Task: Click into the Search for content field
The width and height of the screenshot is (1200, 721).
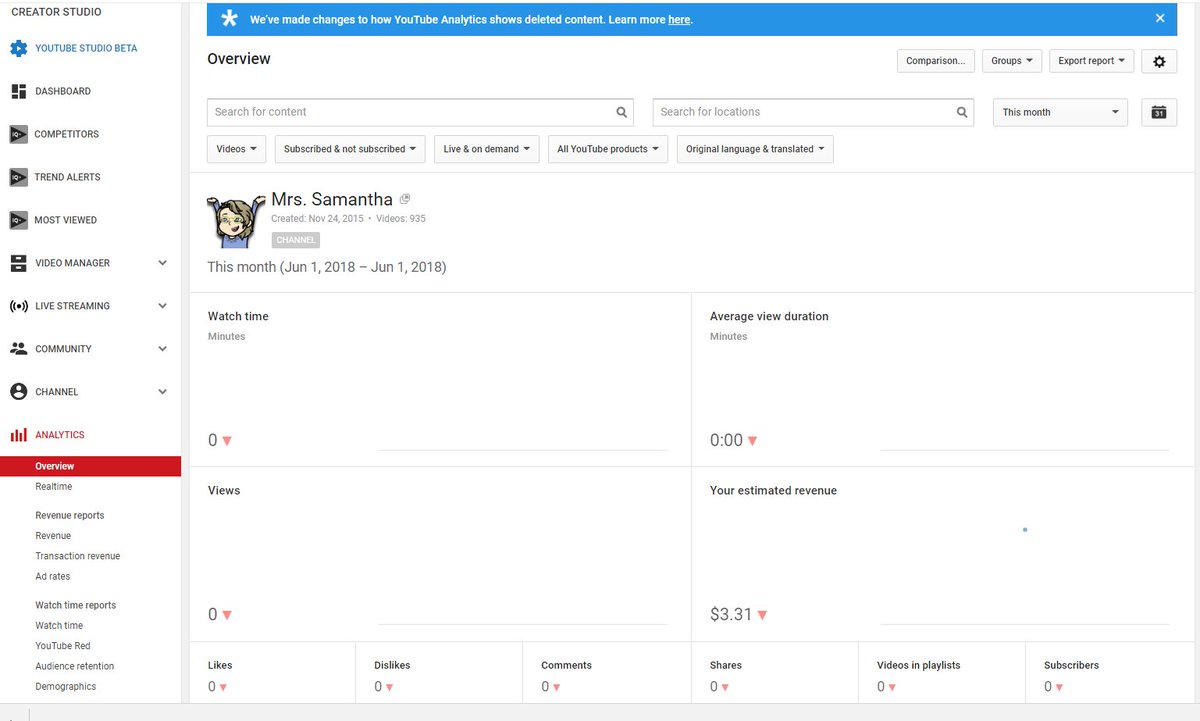Action: pos(420,112)
